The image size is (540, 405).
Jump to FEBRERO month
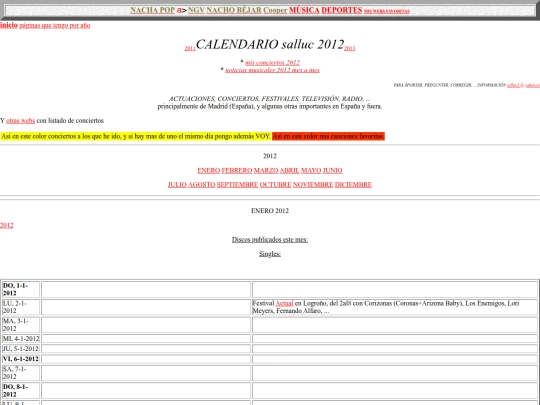pos(237,170)
